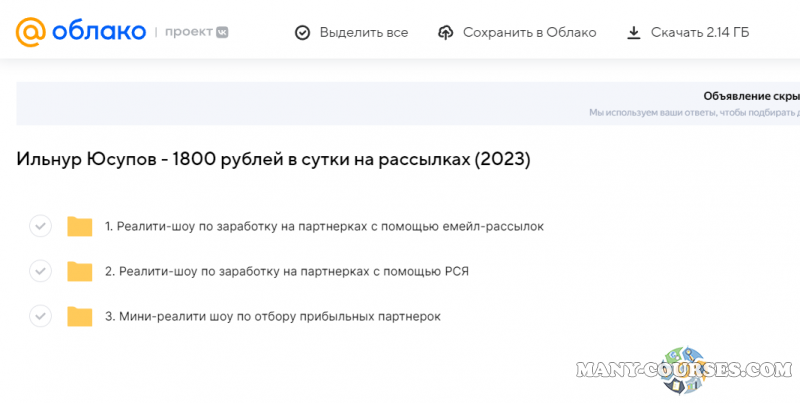Open folder icon for email newsletters reality show

click(79, 226)
